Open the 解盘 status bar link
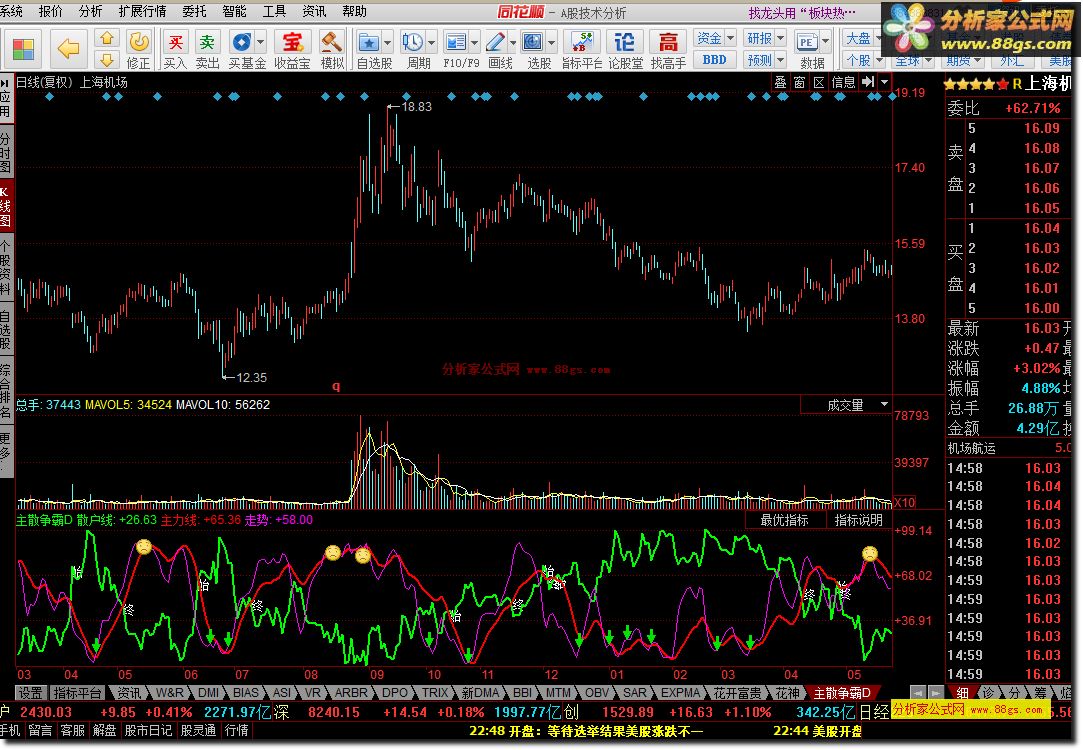The height and width of the screenshot is (750, 1083). click(x=104, y=730)
